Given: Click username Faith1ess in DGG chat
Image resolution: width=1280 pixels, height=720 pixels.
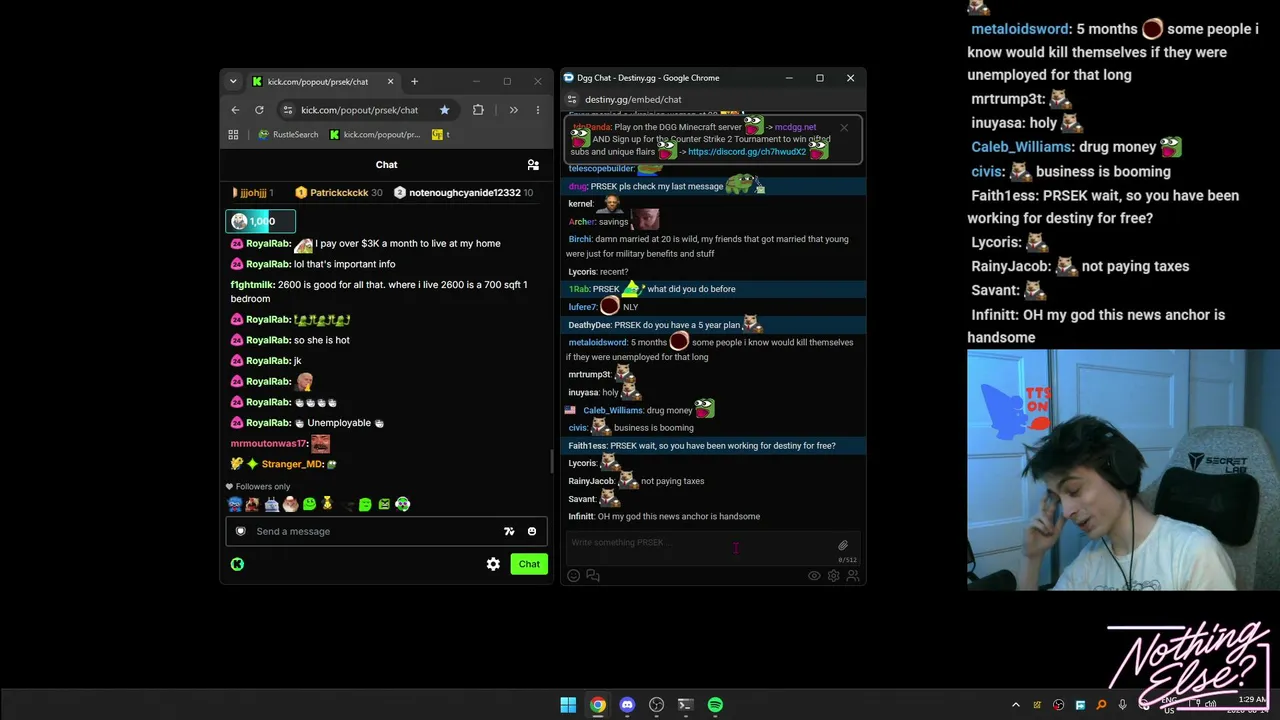Looking at the screenshot, I should (588, 446).
